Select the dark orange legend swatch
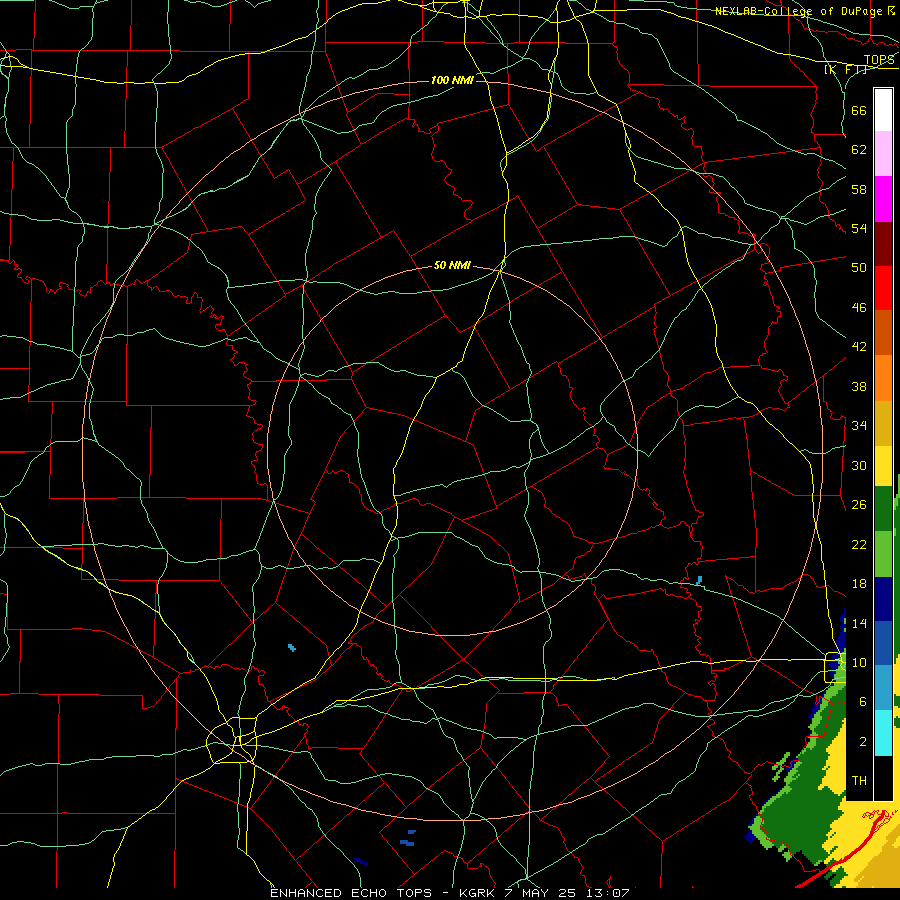 (883, 333)
